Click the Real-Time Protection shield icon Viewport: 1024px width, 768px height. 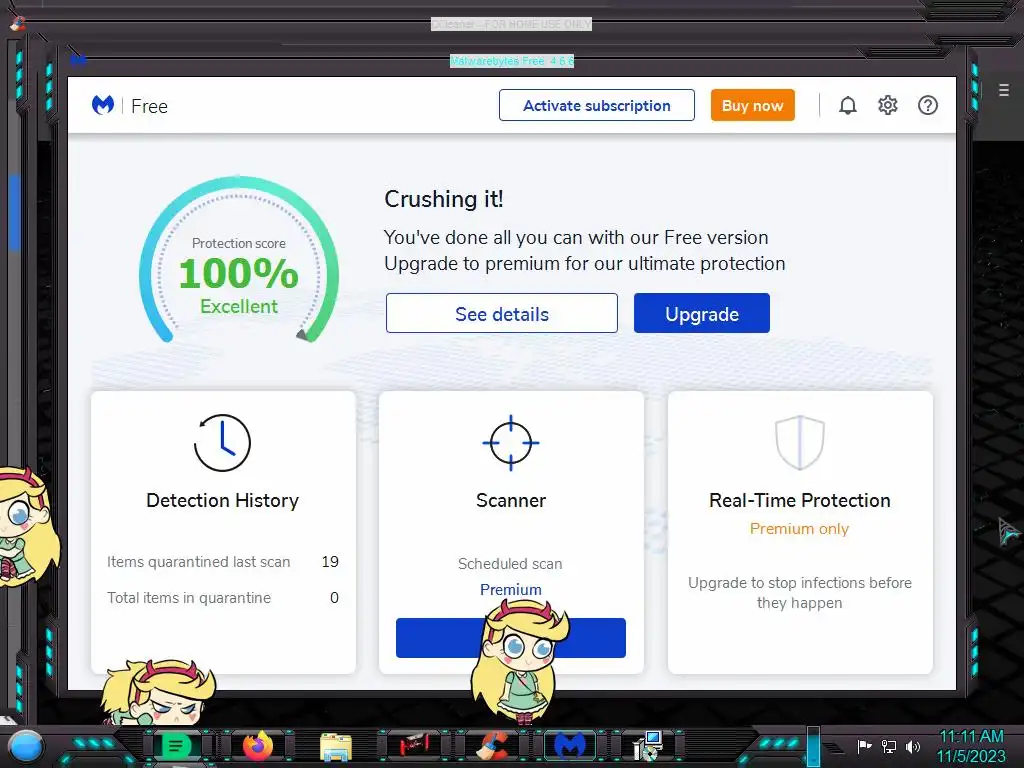click(x=799, y=443)
